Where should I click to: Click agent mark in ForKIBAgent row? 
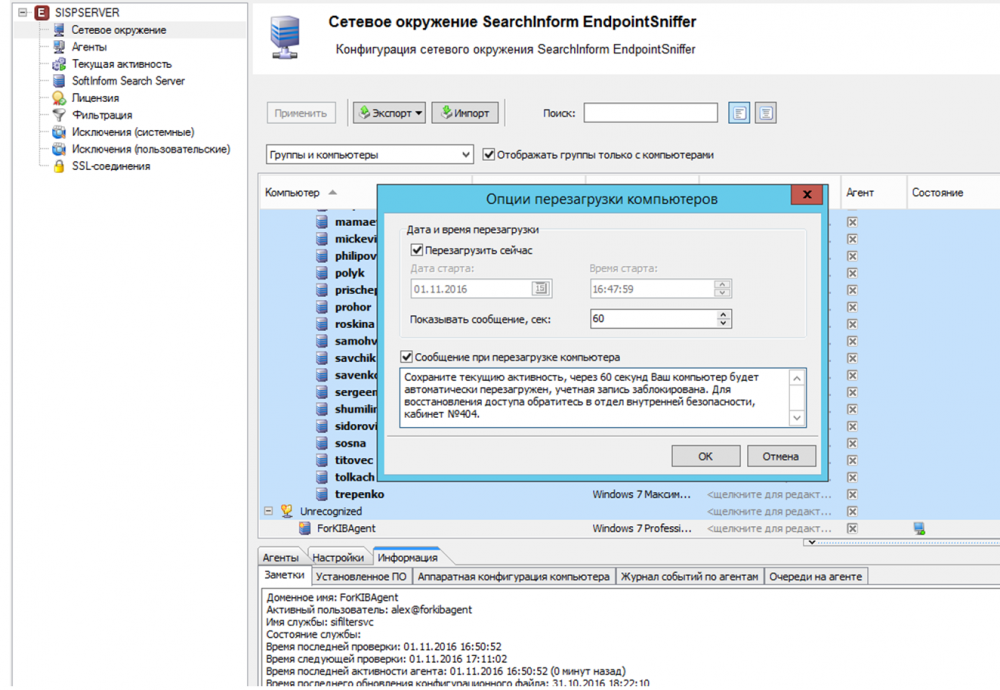pos(852,528)
